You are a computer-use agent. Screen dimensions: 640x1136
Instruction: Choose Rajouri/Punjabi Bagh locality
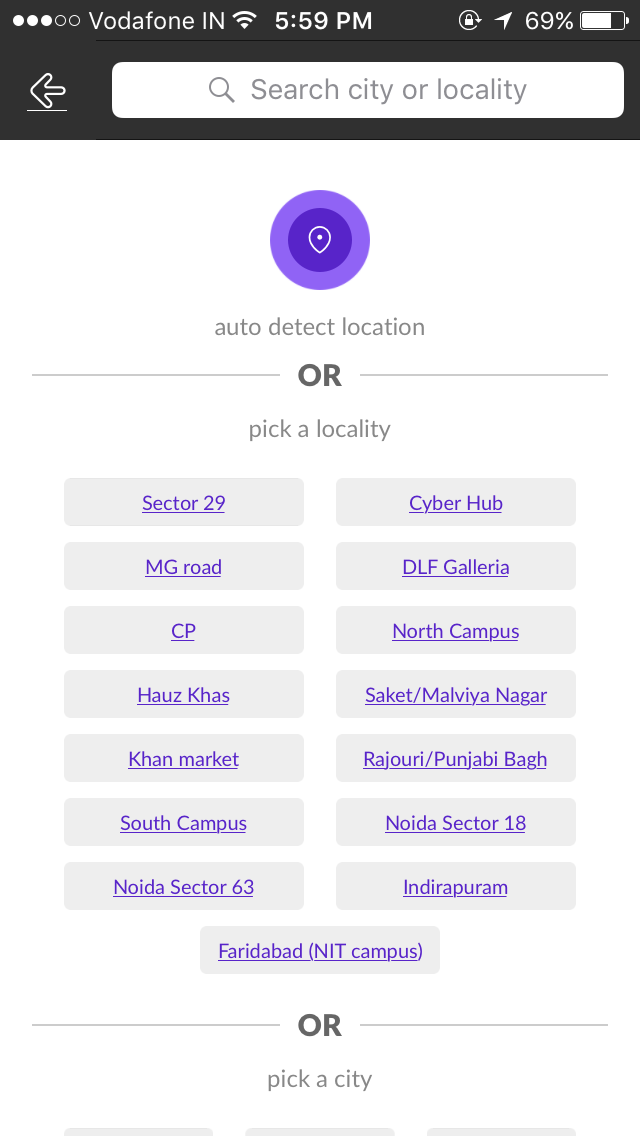[456, 759]
